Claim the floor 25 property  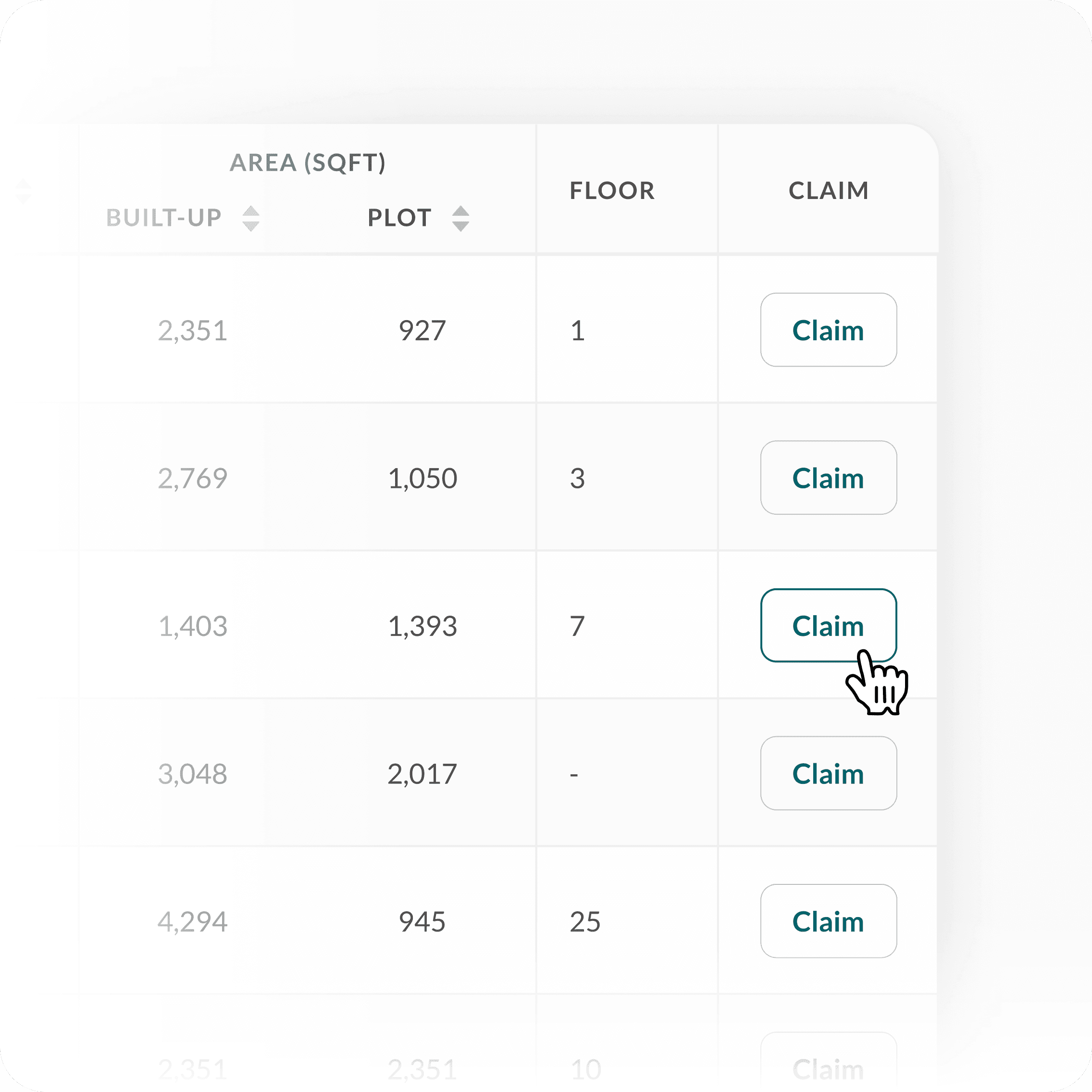tap(828, 921)
